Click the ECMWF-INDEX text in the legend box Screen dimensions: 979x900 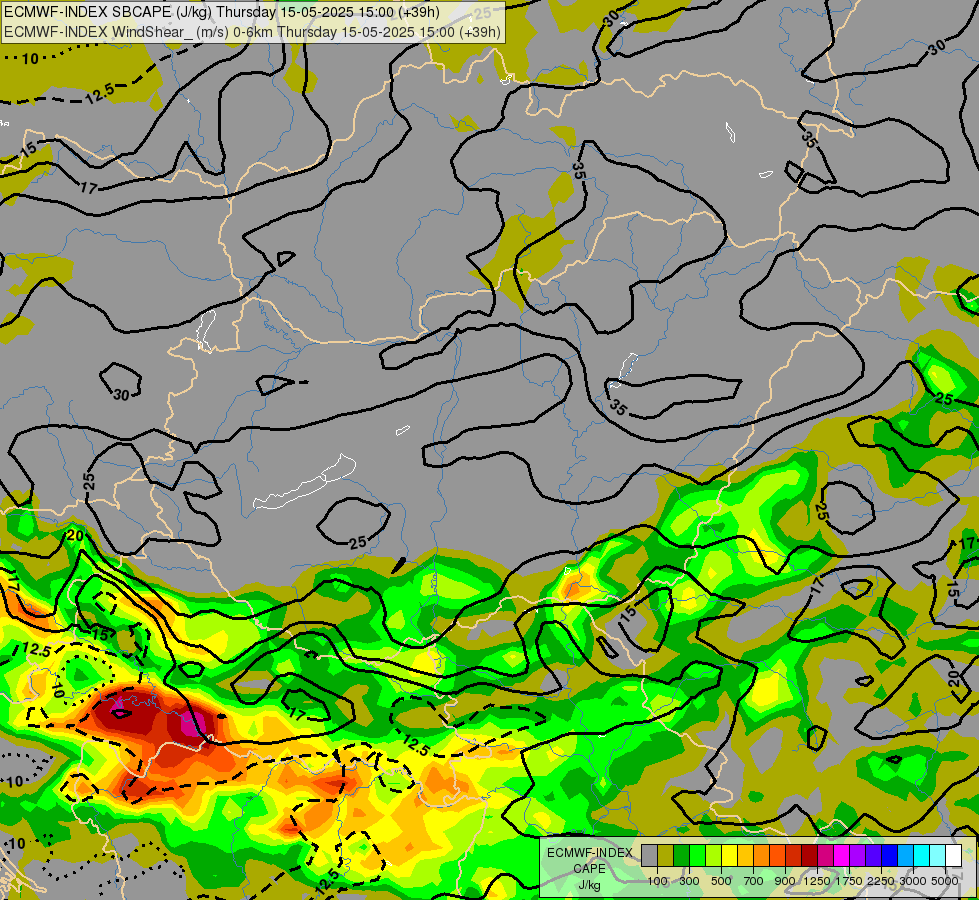pos(589,853)
